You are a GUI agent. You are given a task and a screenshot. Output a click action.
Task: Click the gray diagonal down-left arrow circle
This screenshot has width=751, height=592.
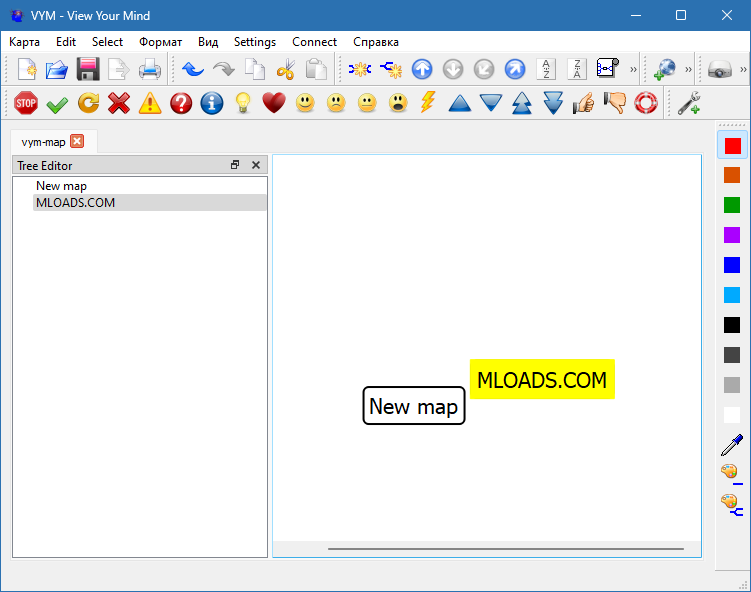tap(484, 69)
